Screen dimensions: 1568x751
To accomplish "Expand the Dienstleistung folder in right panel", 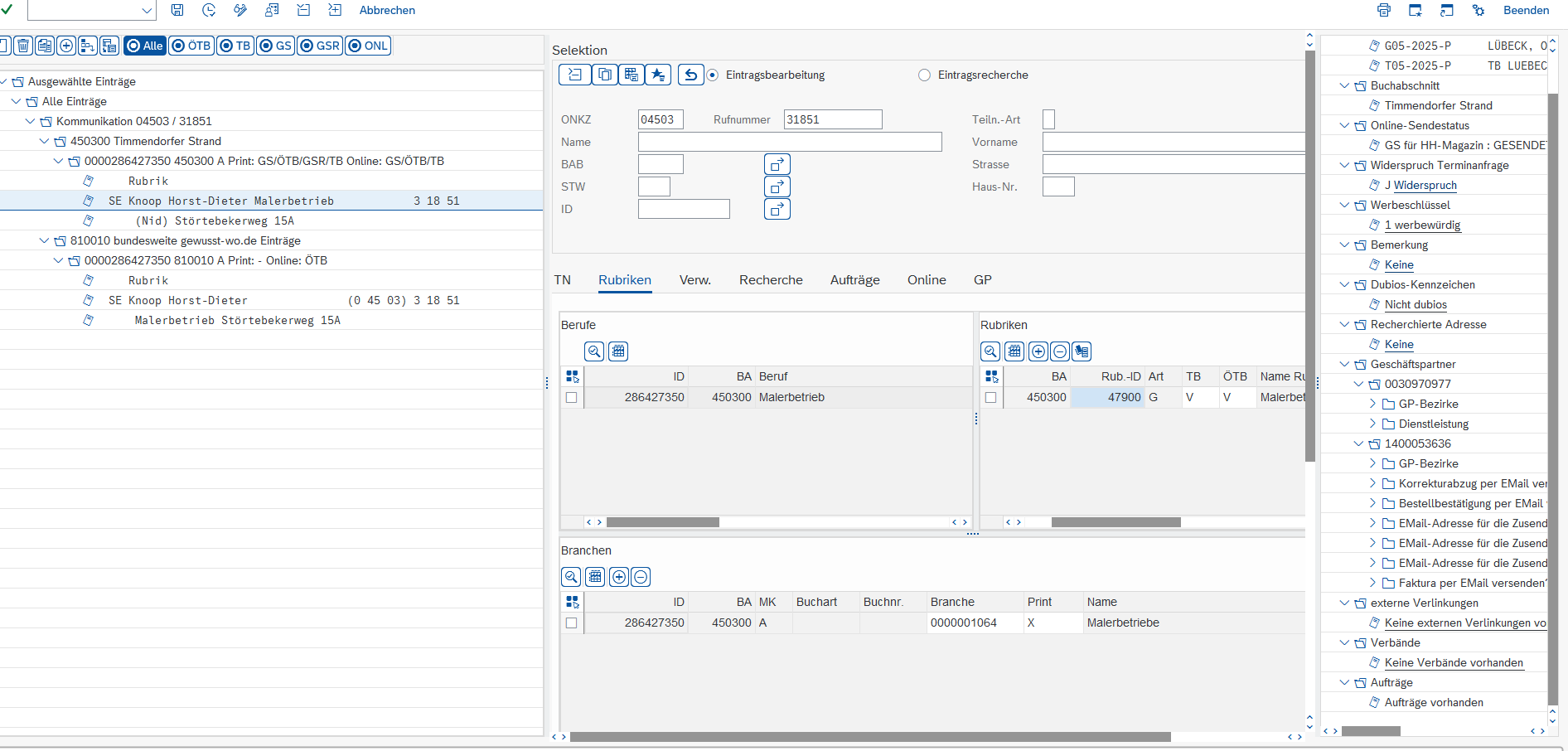I will click(1373, 424).
